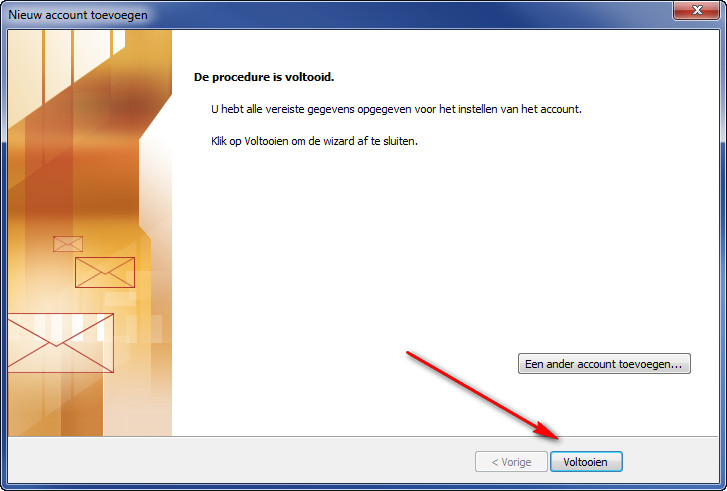Go back with the Vorige button
The height and width of the screenshot is (491, 727).
[511, 462]
